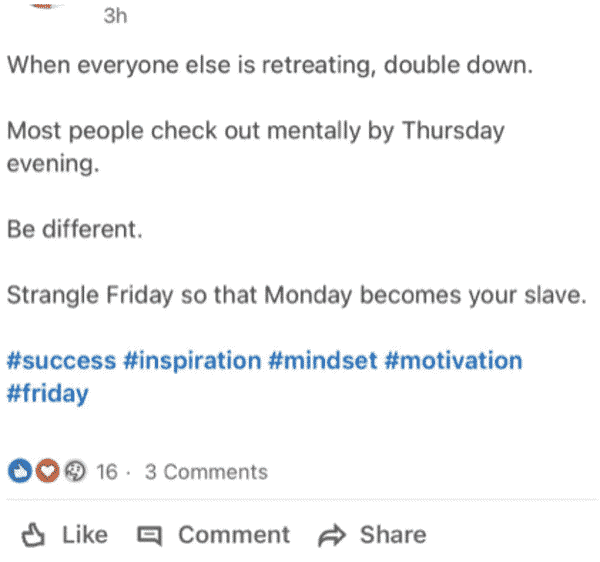
Task: Click the Comment speech bubble icon
Action: pos(150,536)
